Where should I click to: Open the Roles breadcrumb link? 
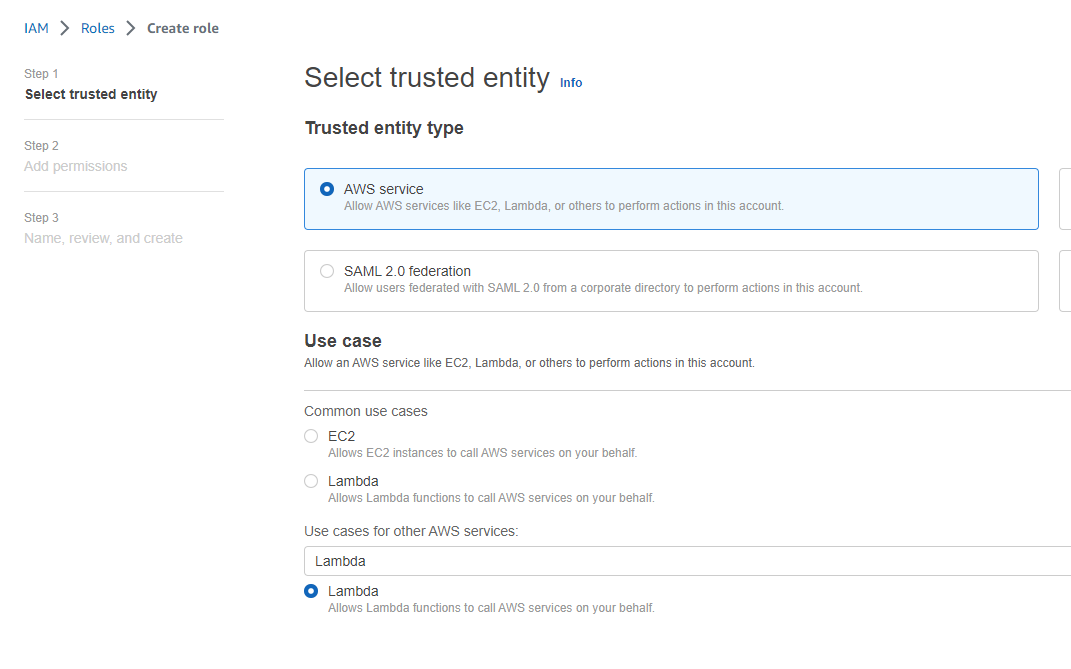pos(98,28)
